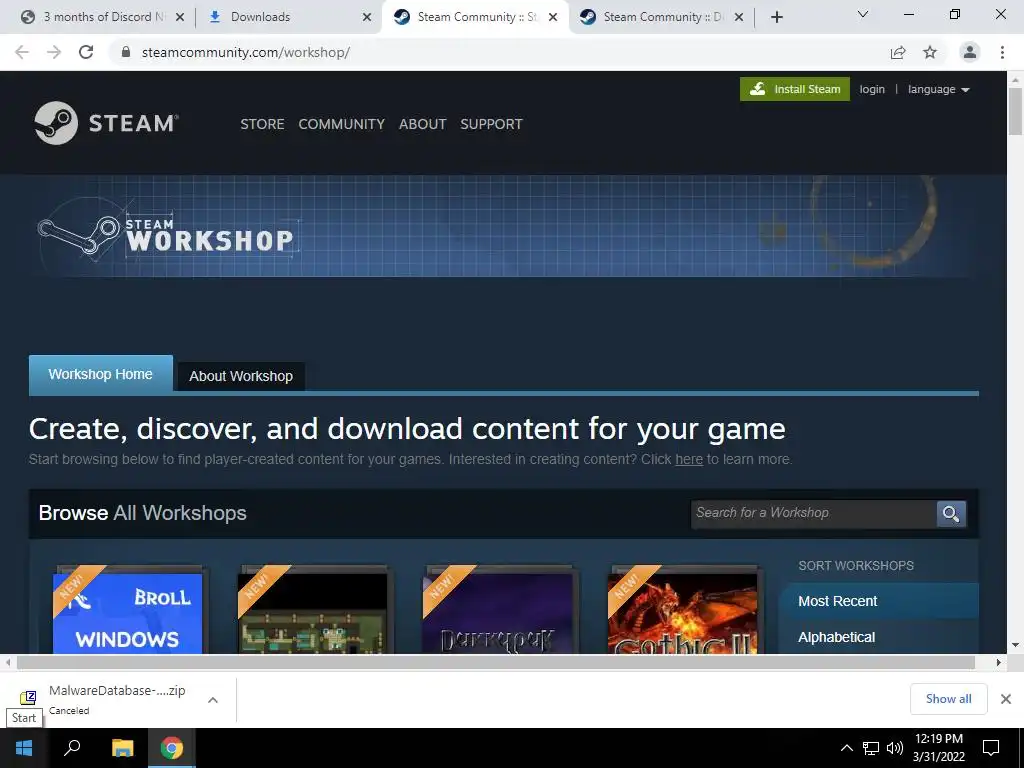1024x768 pixels.
Task: Open the SUPPORT menu item
Action: pos(491,124)
